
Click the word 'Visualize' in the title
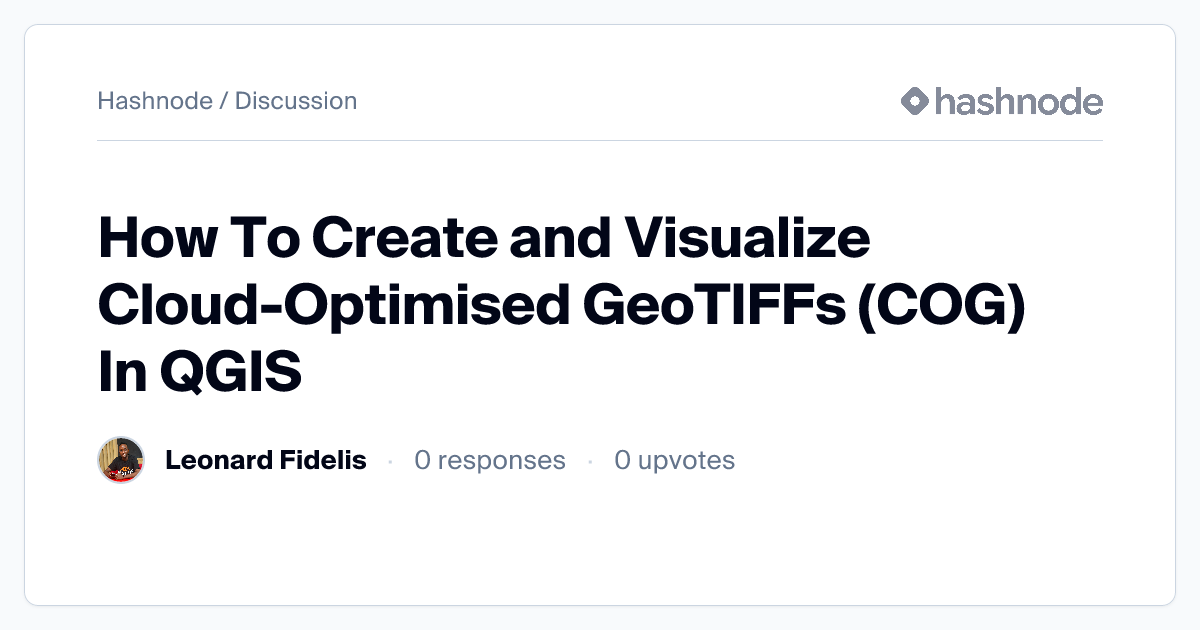click(x=747, y=240)
